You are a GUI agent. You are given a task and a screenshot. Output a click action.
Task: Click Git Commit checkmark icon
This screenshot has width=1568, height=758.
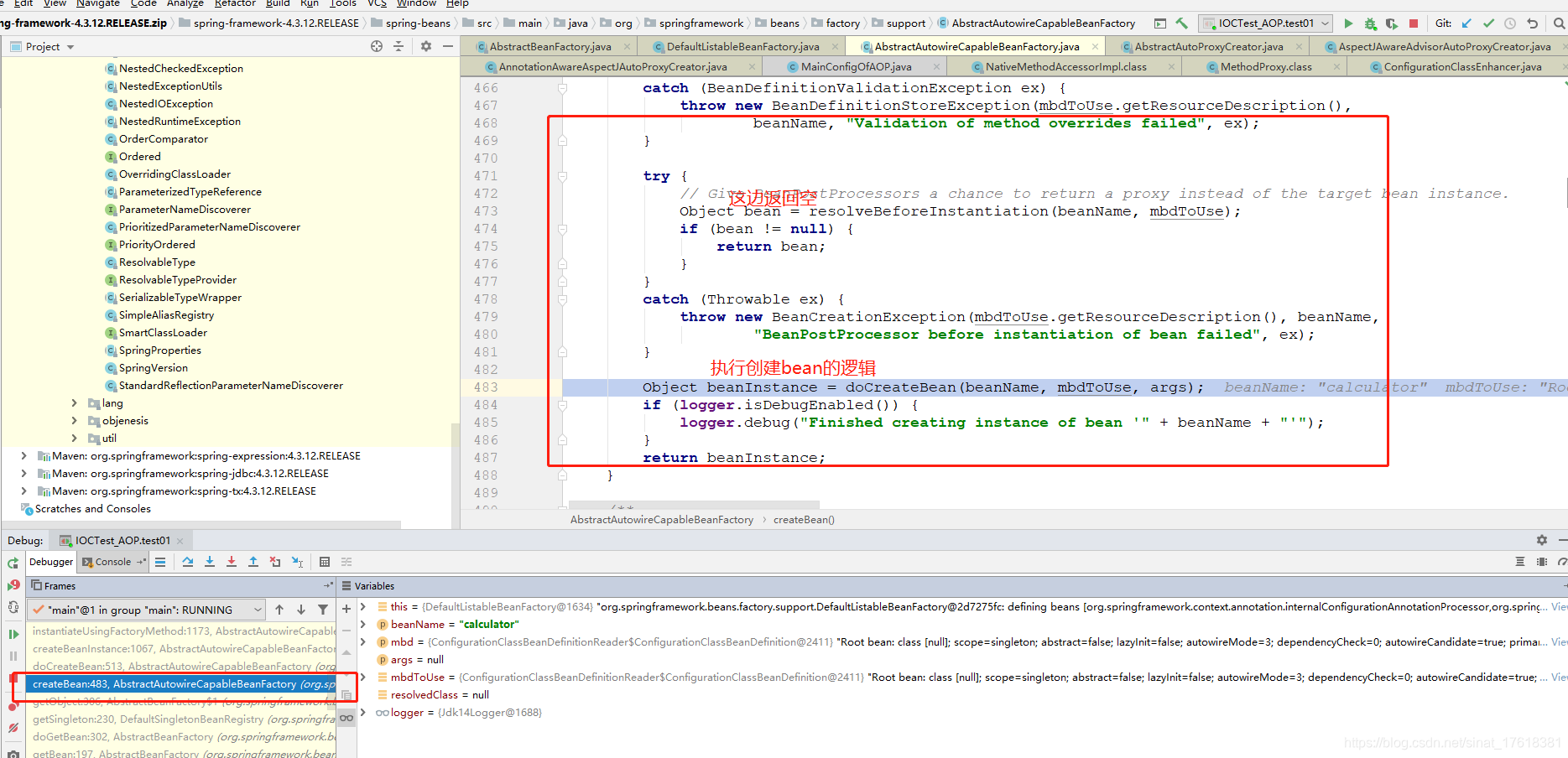click(x=1488, y=23)
